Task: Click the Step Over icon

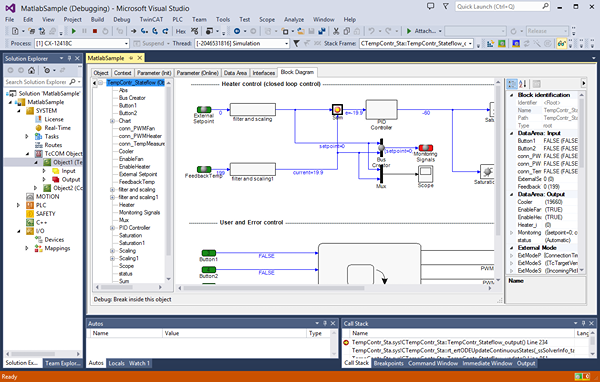Action: (x=155, y=31)
